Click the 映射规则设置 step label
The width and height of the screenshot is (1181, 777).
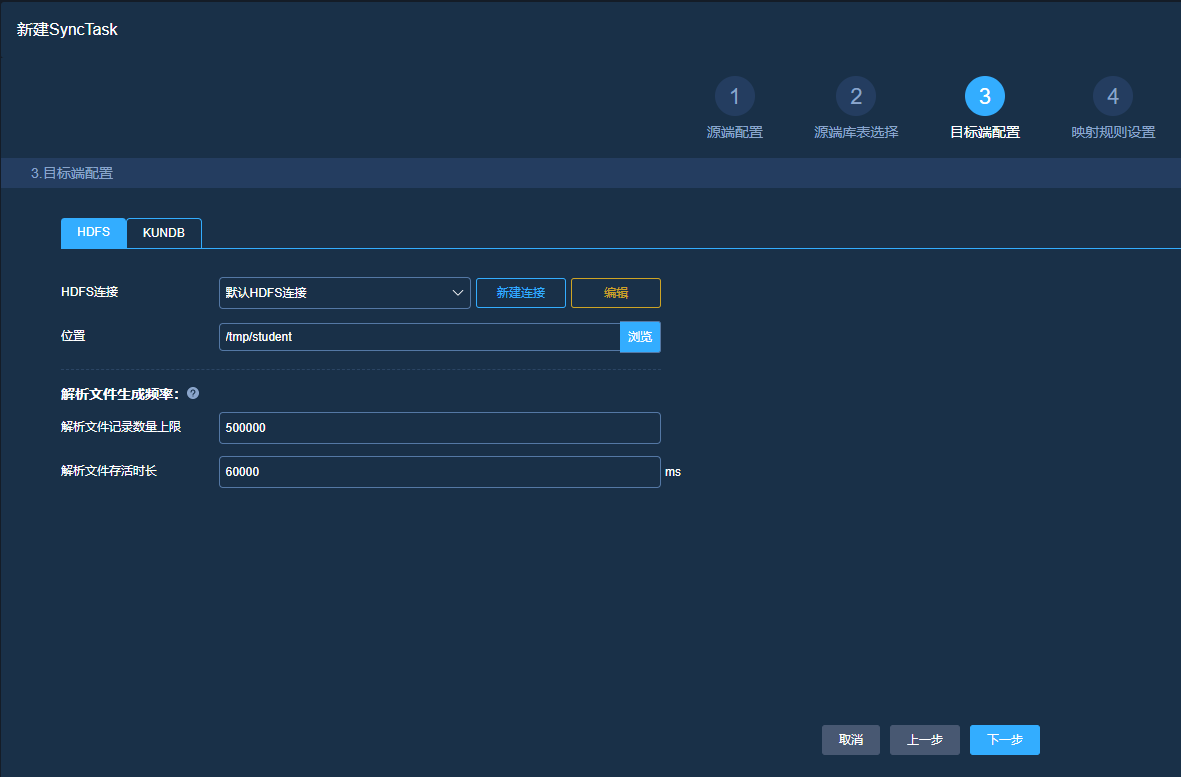coord(1113,132)
